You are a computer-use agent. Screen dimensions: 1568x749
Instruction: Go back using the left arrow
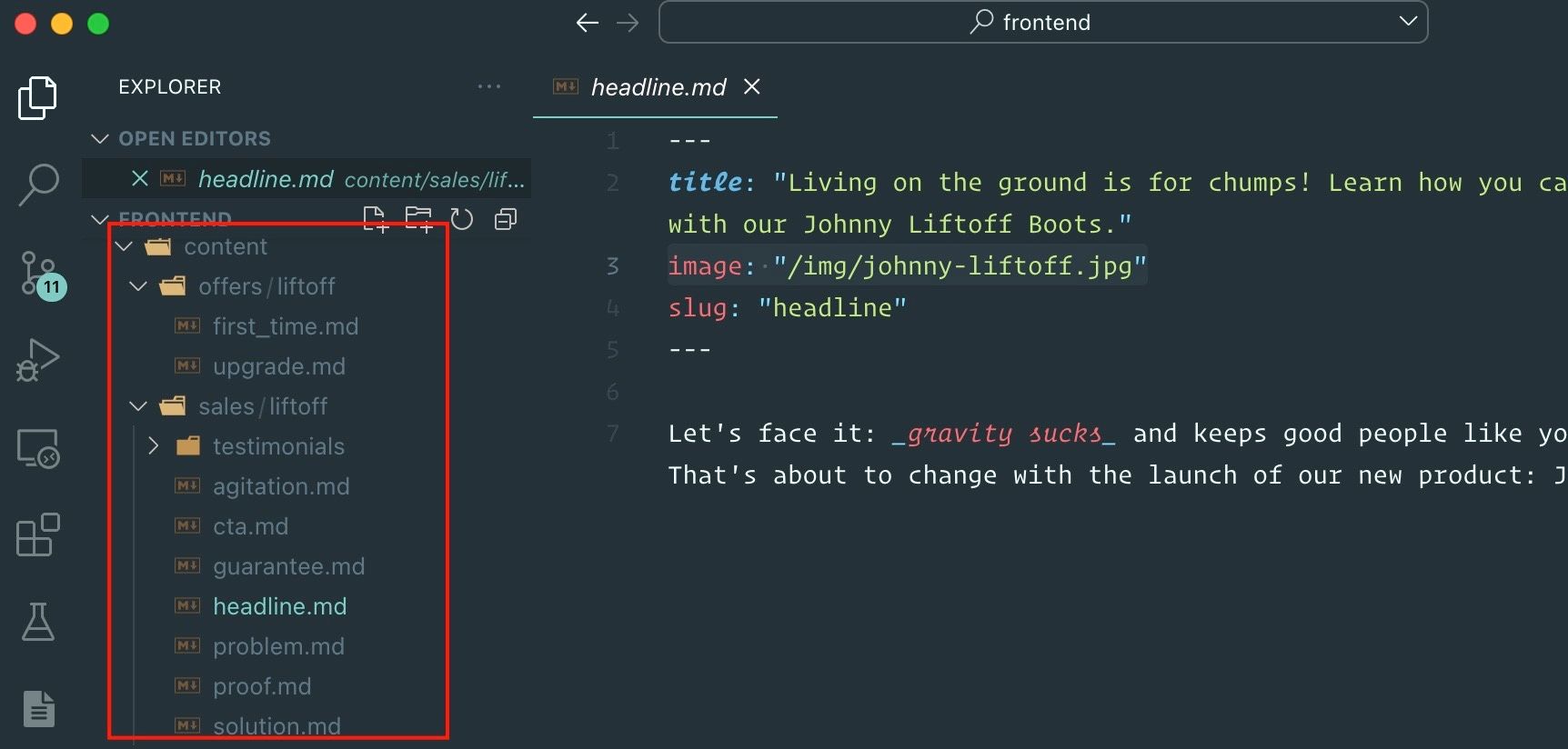tap(587, 23)
